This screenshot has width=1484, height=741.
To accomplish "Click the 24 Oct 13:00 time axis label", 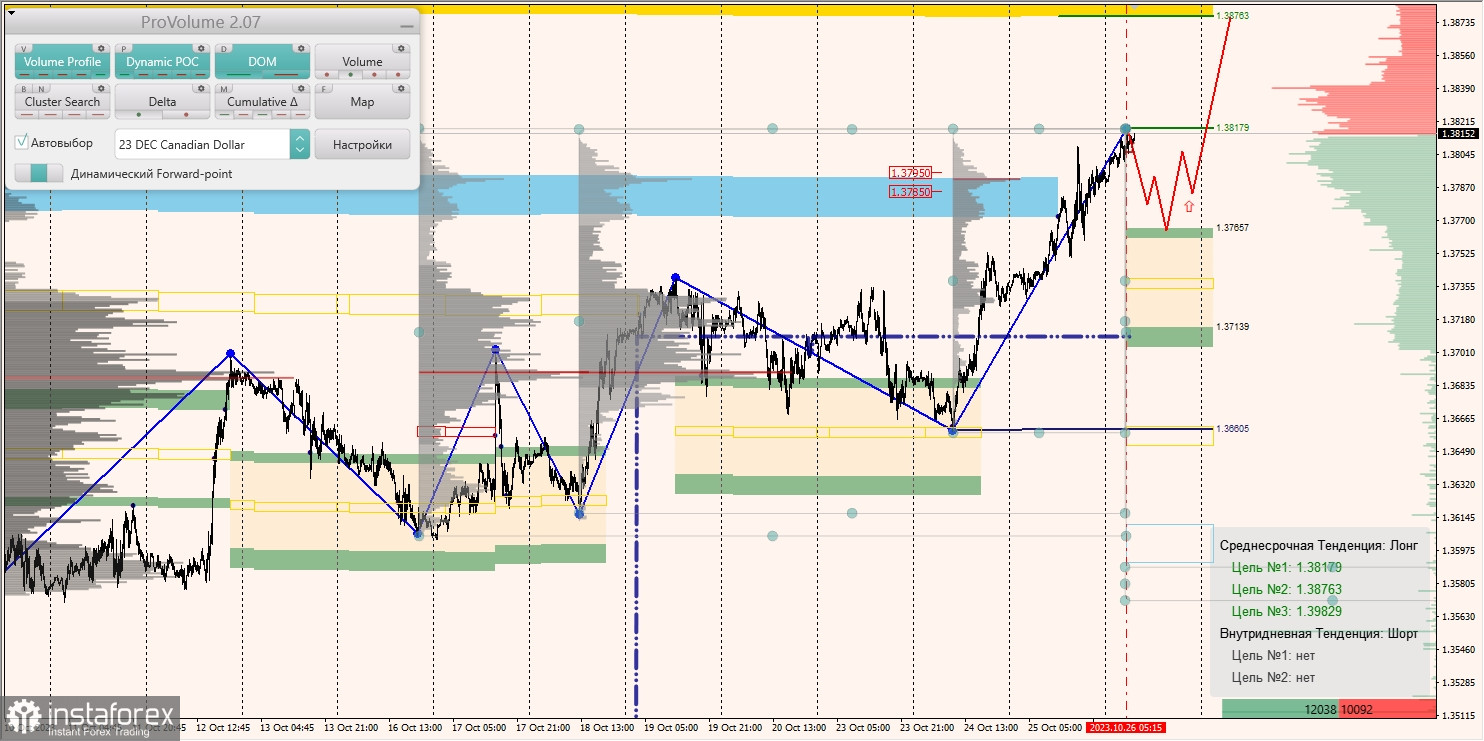I will [x=992, y=728].
